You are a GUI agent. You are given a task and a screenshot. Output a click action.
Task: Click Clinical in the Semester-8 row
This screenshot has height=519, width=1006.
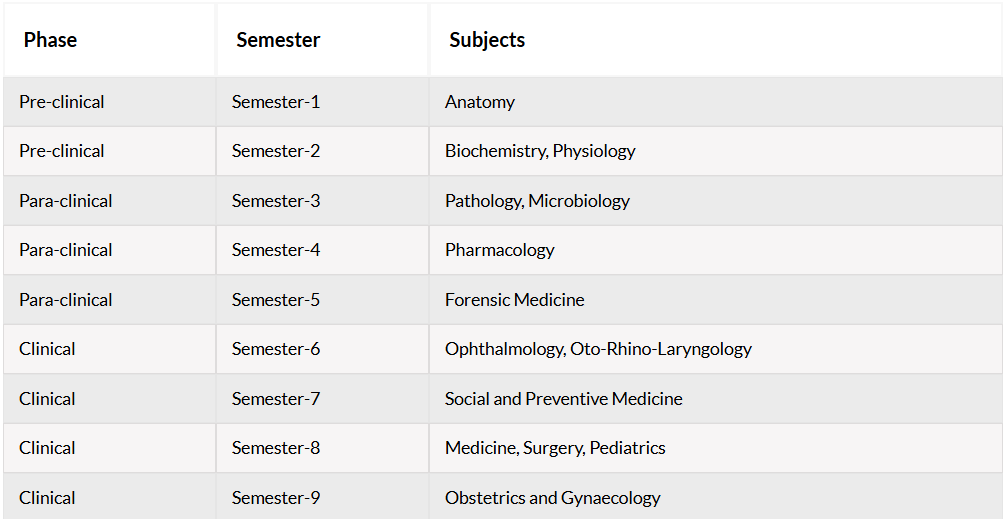point(109,448)
